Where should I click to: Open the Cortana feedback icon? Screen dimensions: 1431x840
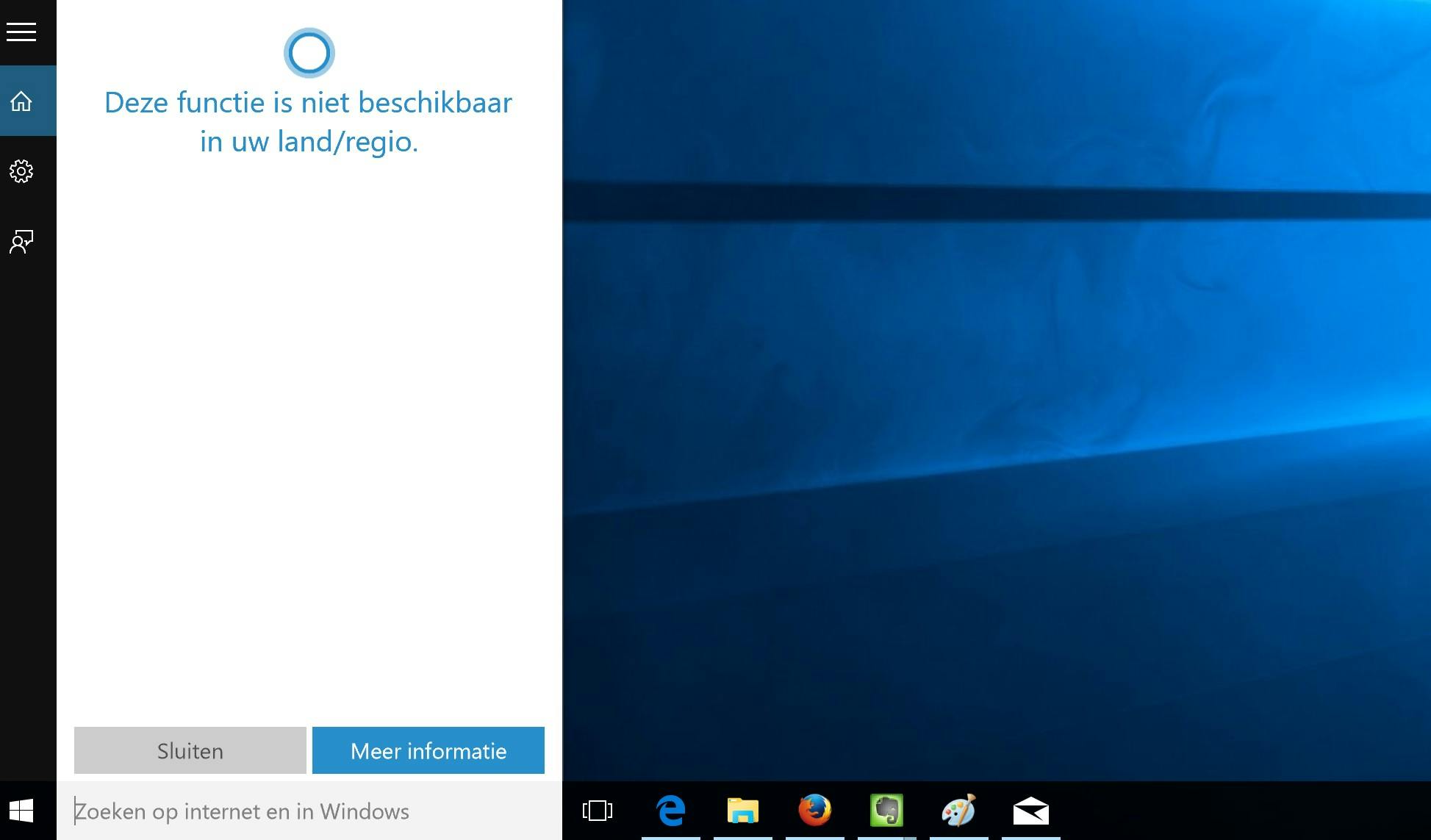(21, 241)
